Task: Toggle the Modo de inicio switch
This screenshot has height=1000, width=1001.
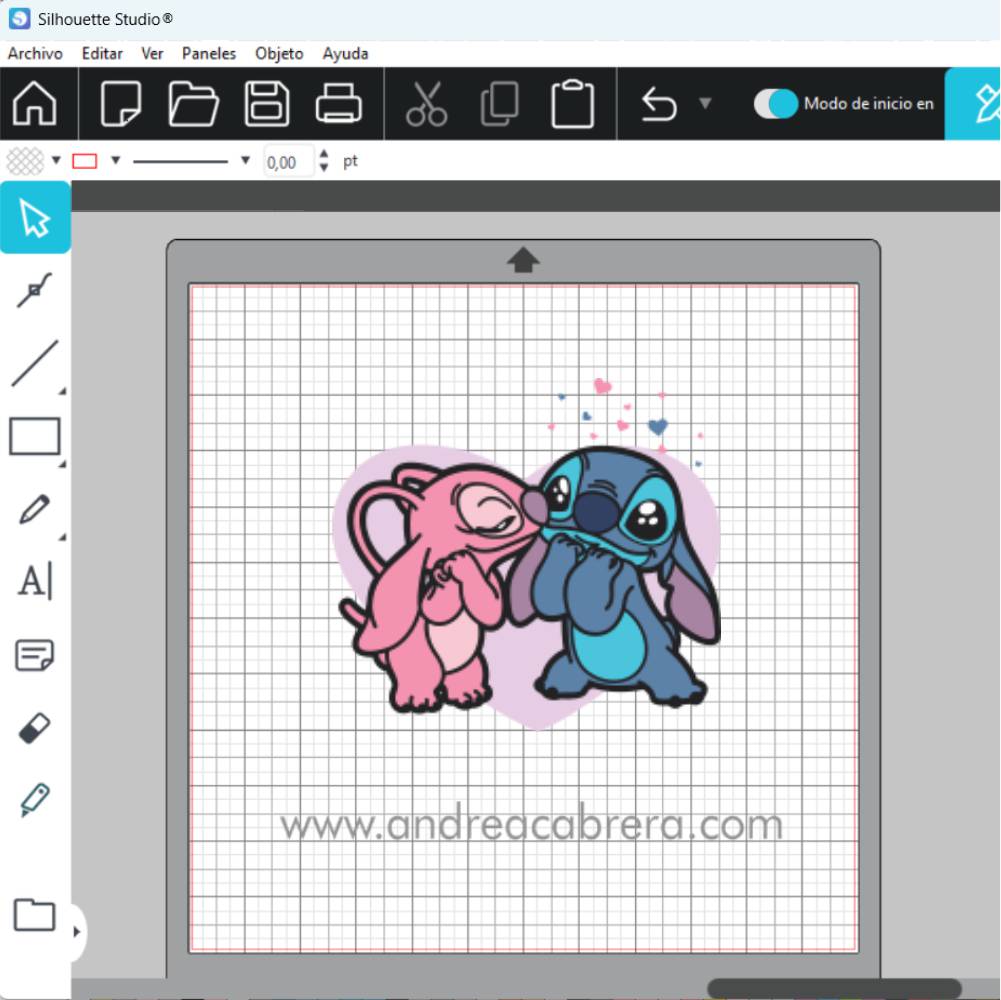Action: pos(776,104)
